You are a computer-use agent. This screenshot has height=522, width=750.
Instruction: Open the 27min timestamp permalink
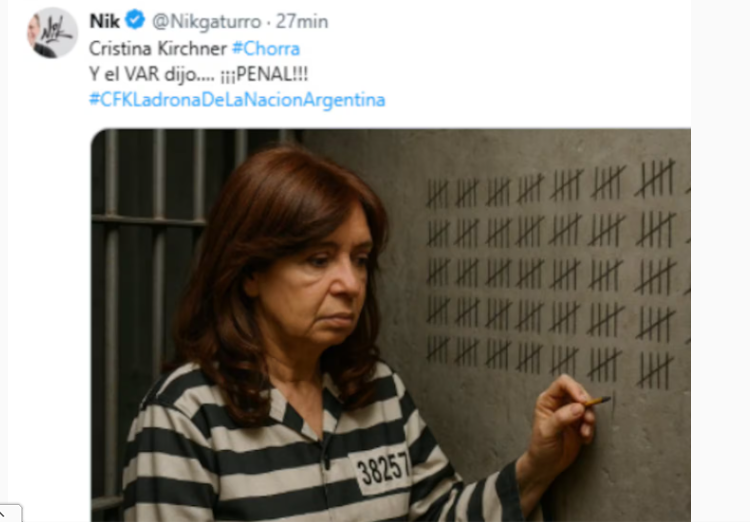point(302,22)
